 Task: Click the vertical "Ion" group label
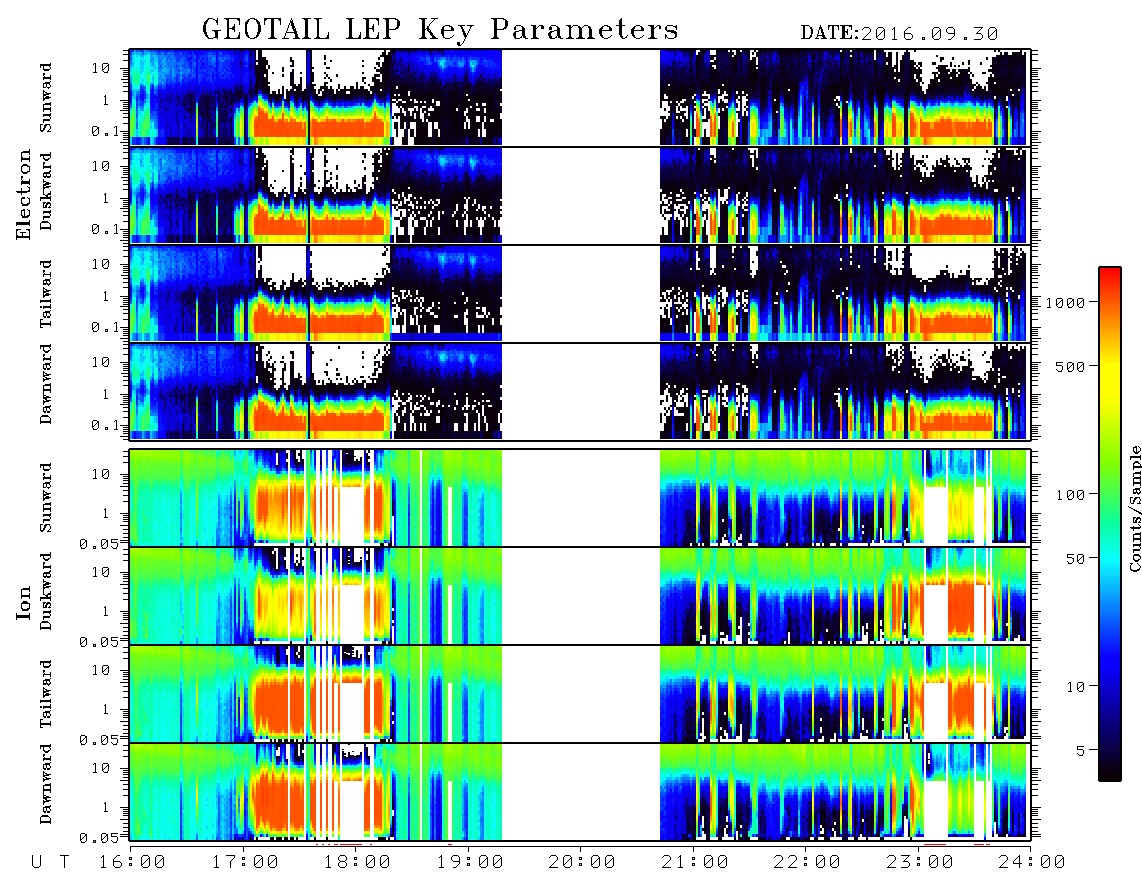(24, 602)
